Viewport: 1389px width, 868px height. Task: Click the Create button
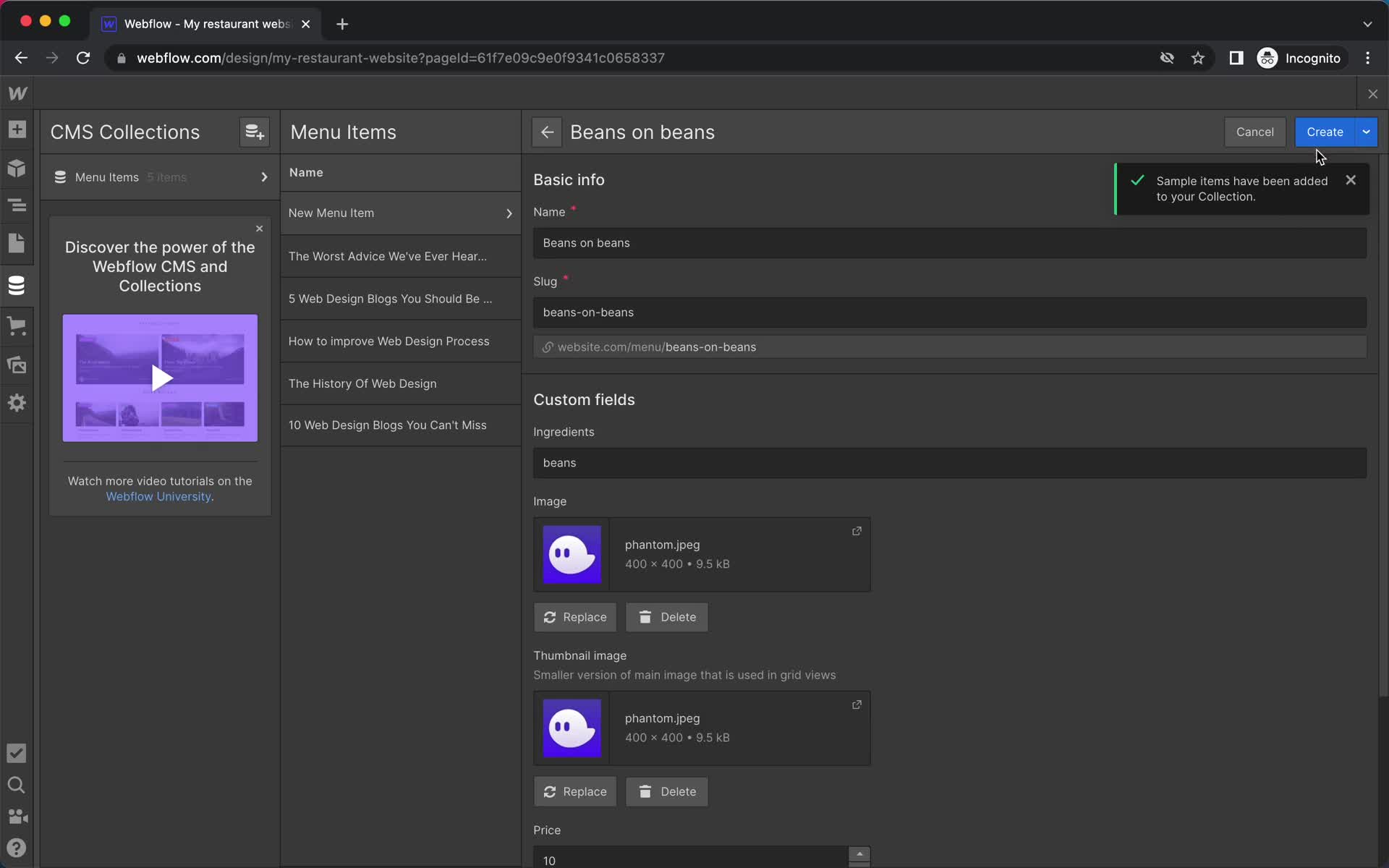[x=1325, y=132]
